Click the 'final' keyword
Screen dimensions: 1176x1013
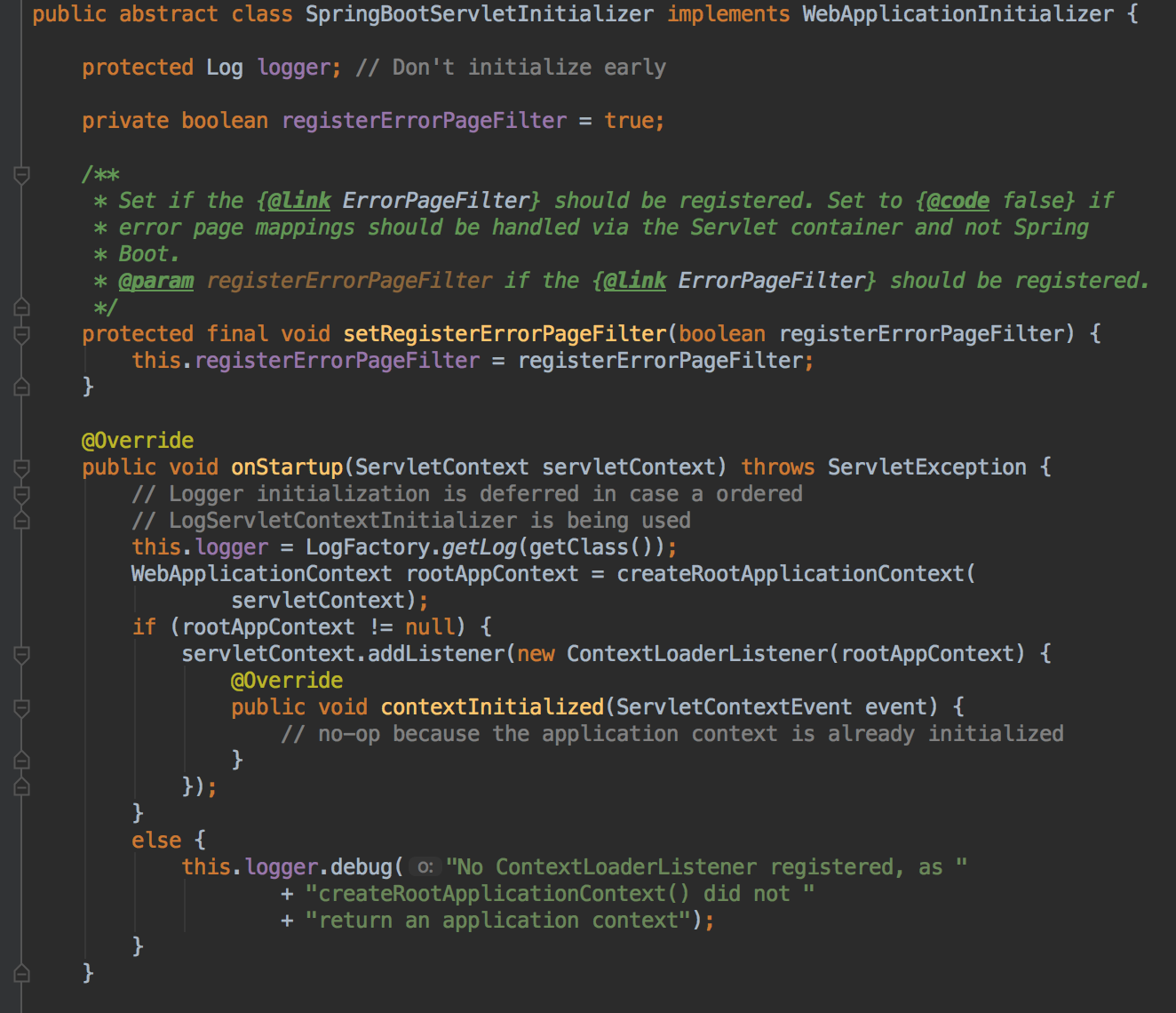pos(237,334)
